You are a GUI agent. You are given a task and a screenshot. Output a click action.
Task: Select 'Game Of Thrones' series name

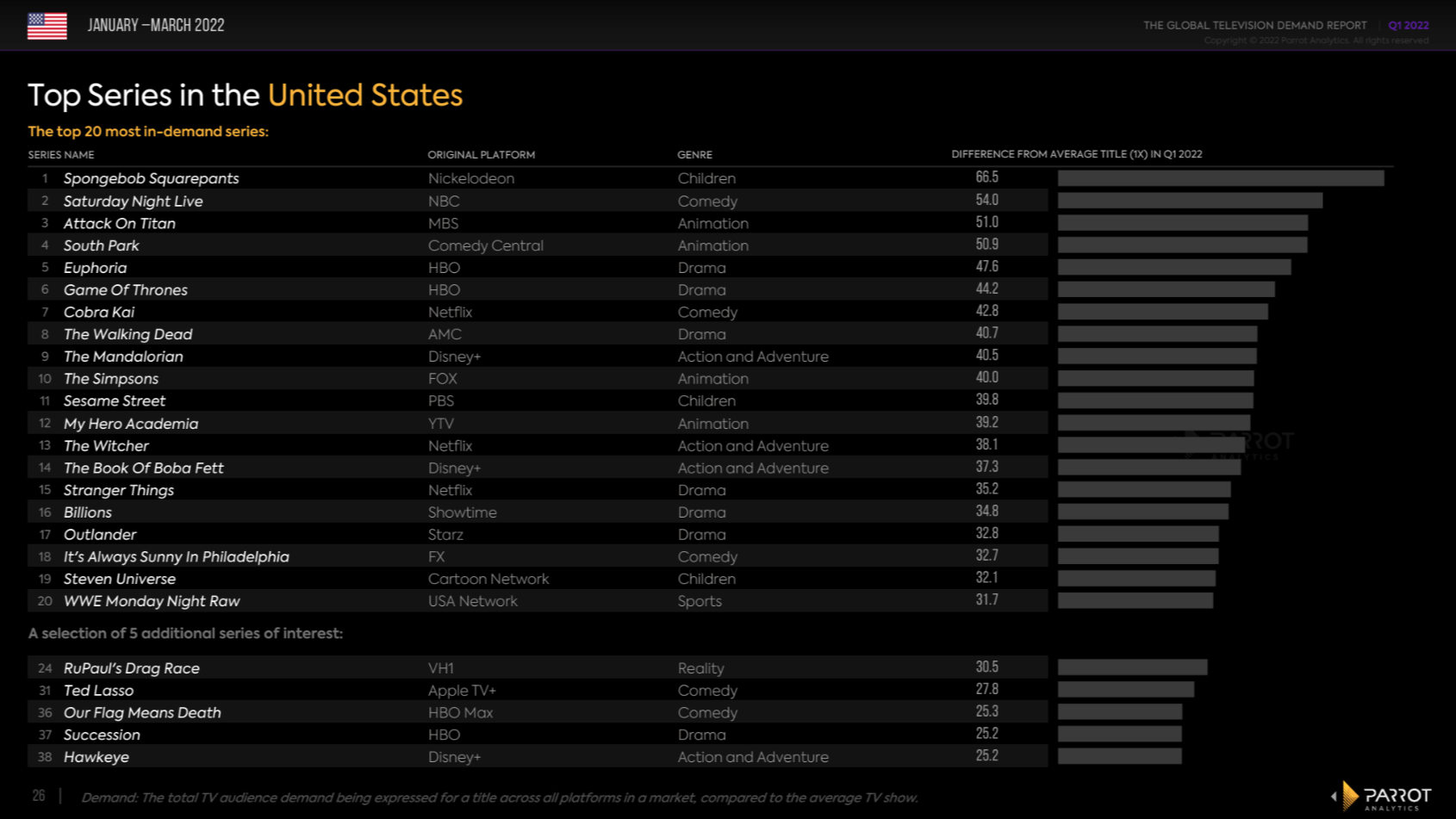126,290
